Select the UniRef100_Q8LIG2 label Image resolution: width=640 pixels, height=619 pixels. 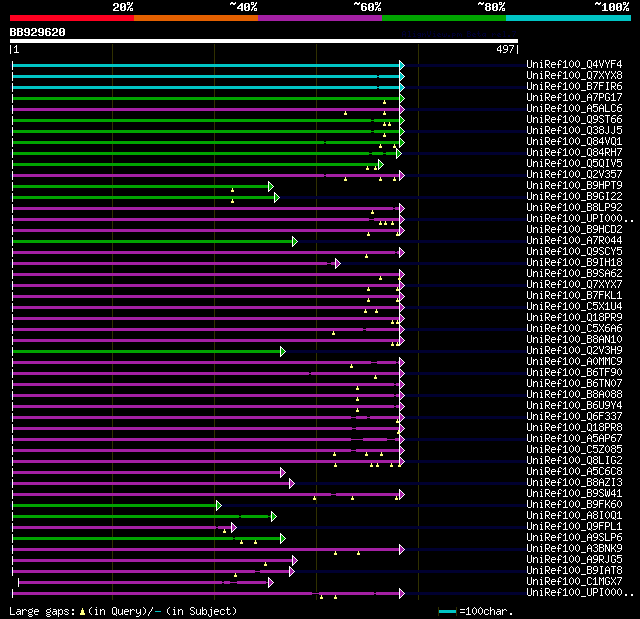574,460
